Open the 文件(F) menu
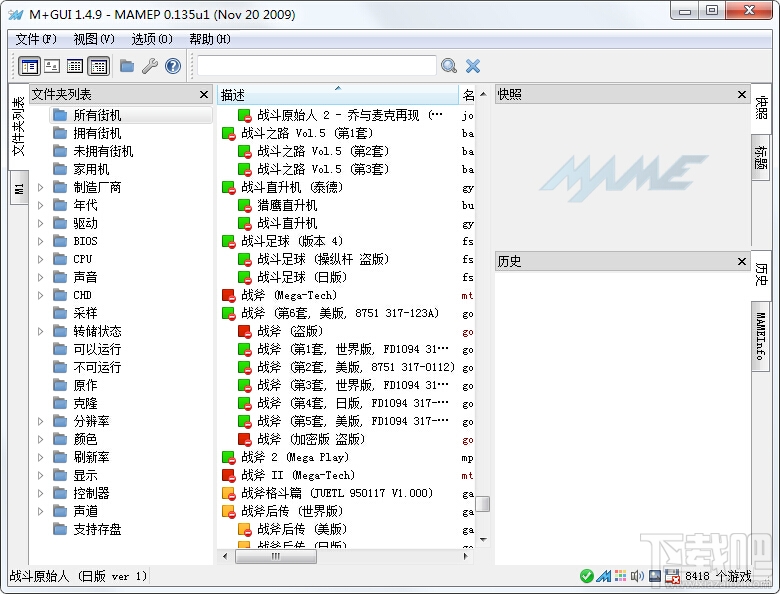The height and width of the screenshot is (594, 780). tap(36, 39)
